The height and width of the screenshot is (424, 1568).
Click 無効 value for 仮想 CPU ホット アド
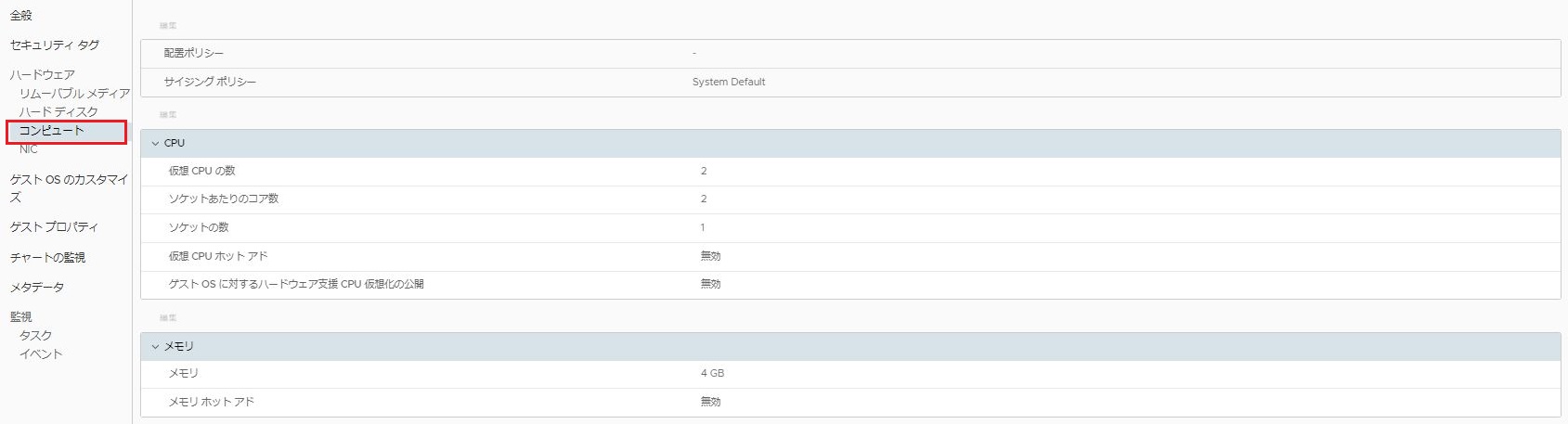click(x=710, y=256)
